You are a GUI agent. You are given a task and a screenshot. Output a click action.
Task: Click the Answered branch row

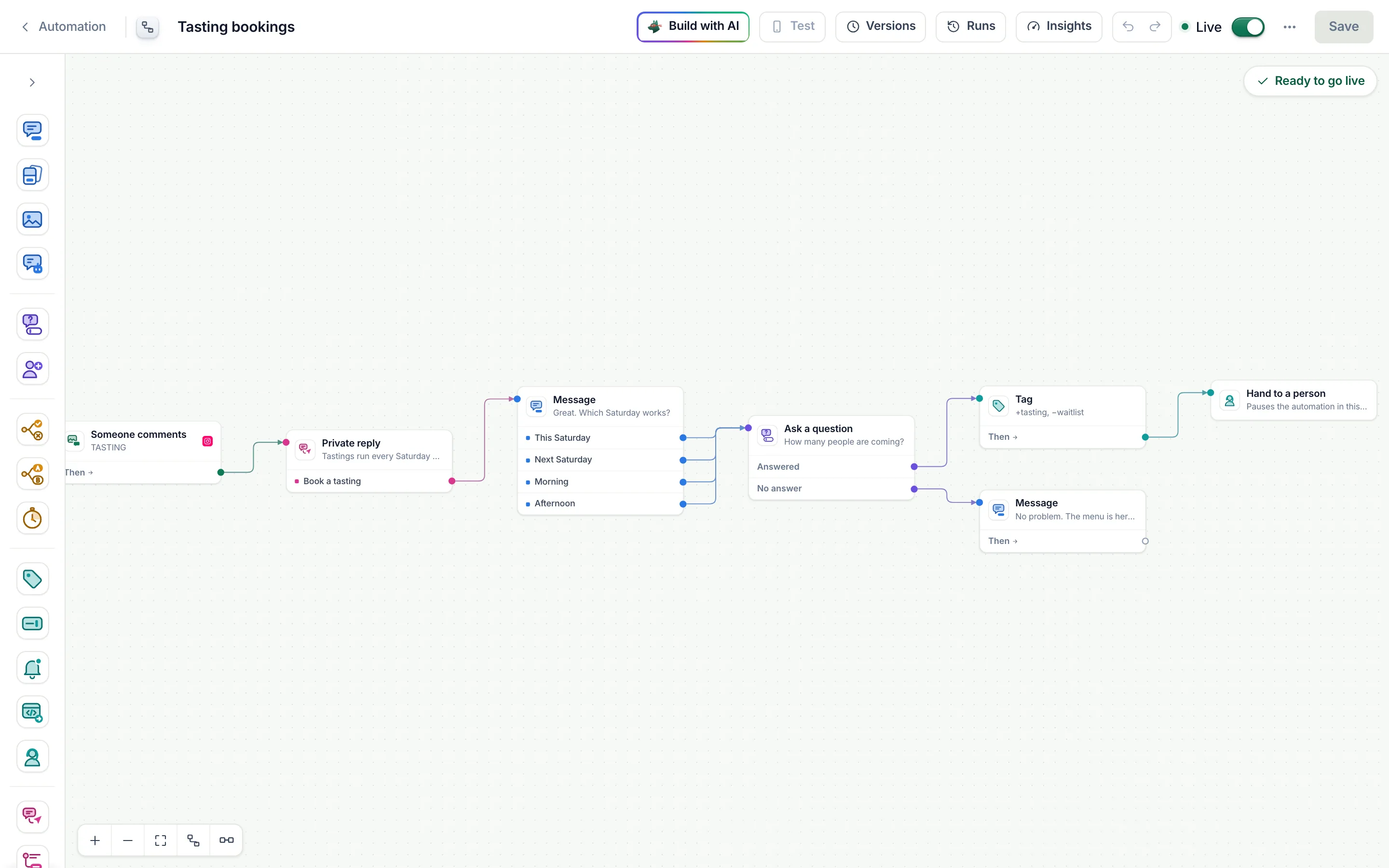pyautogui.click(x=831, y=467)
